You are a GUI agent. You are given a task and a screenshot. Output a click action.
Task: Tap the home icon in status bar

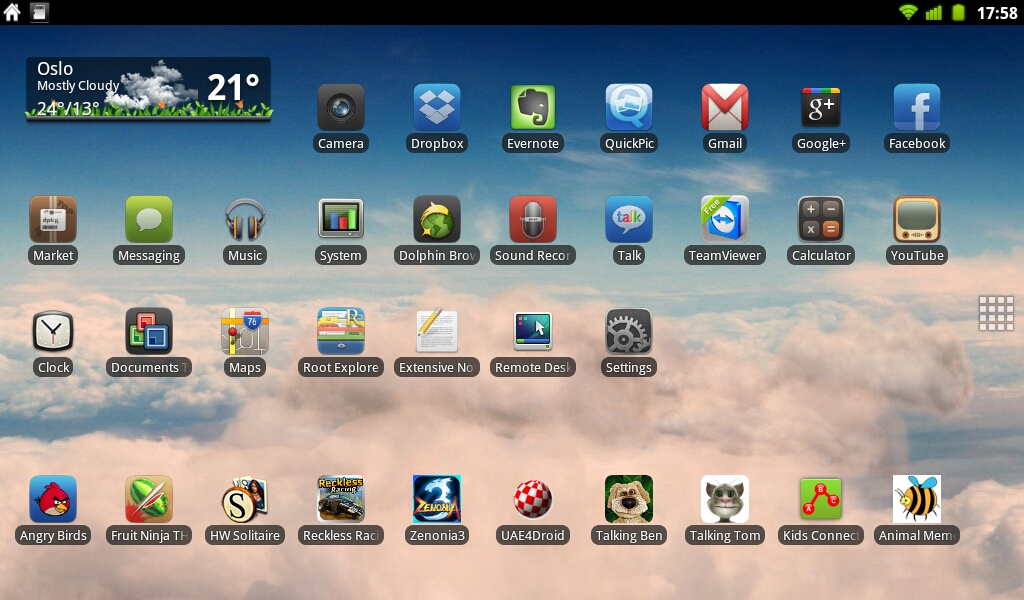12,12
